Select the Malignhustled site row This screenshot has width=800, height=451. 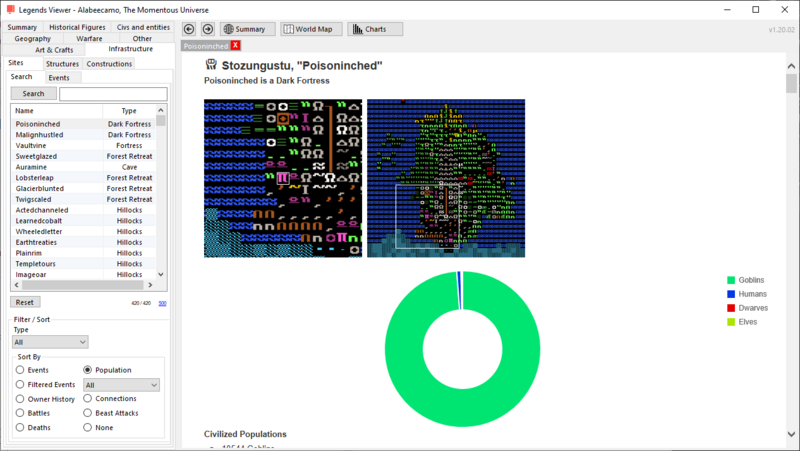pyautogui.click(x=83, y=135)
